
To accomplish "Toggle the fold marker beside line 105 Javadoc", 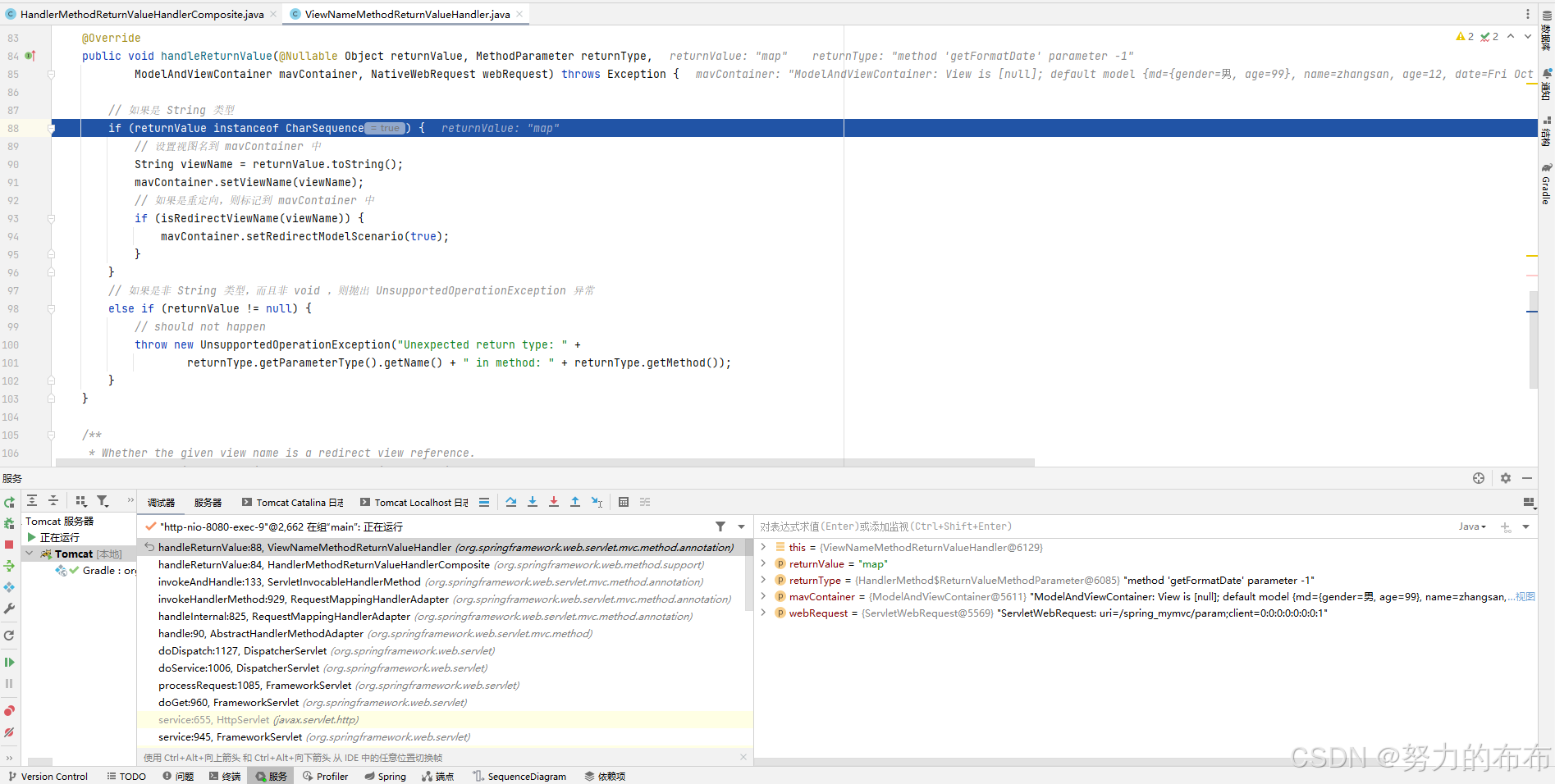I will point(51,435).
